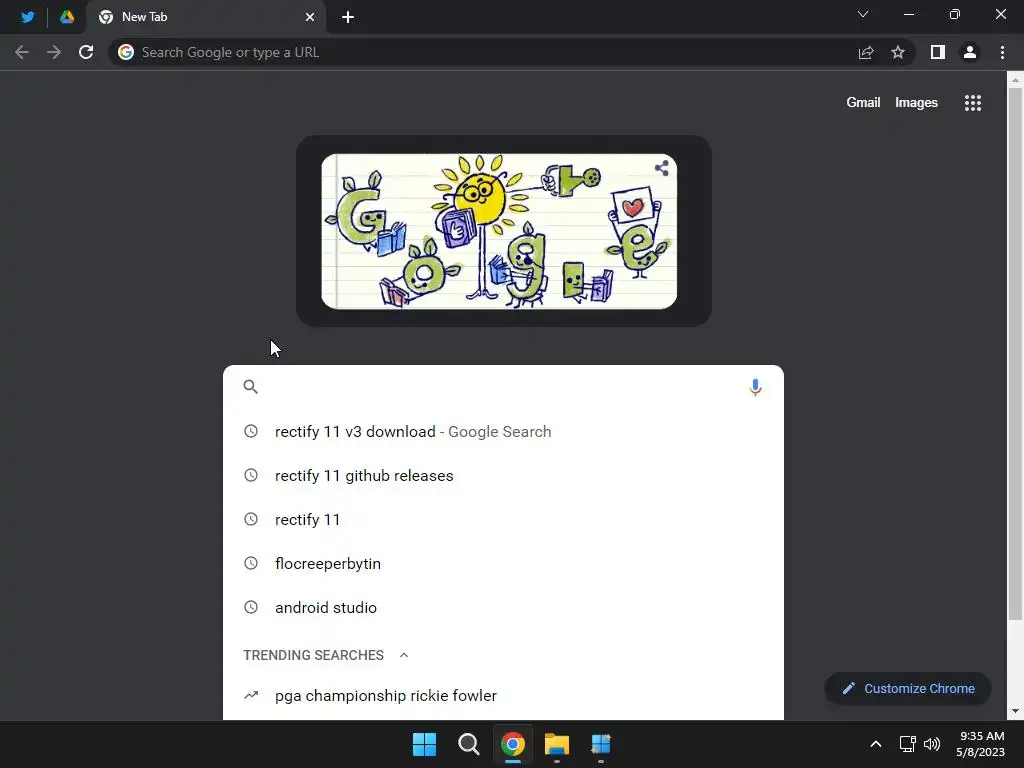Start voice search with microphone
Screen dimensions: 1024x768
(755, 387)
